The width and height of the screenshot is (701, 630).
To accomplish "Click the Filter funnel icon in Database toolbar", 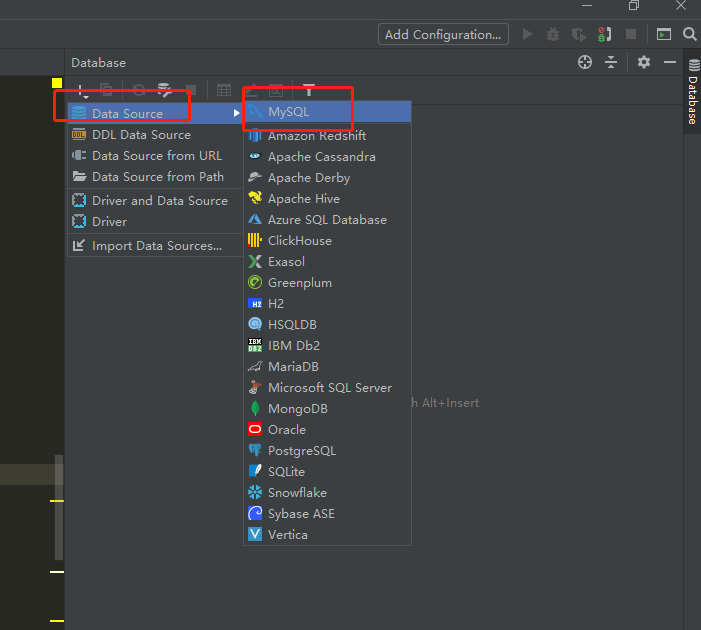I will coord(308,90).
